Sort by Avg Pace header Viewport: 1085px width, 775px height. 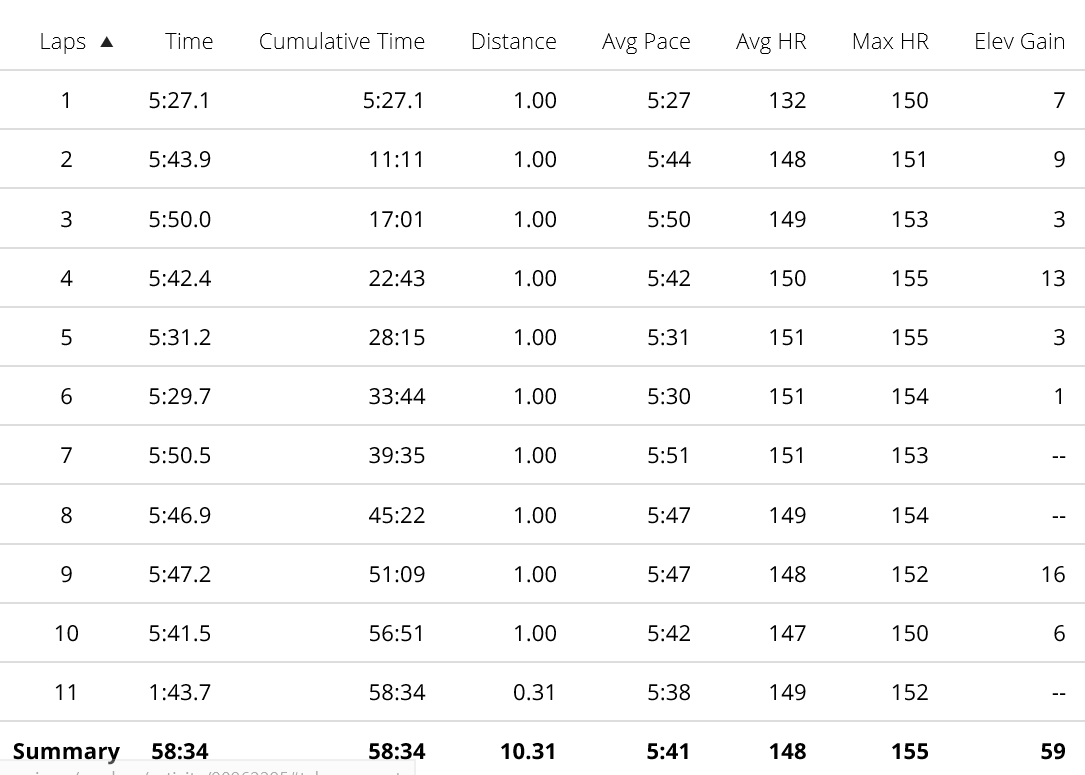coord(646,42)
